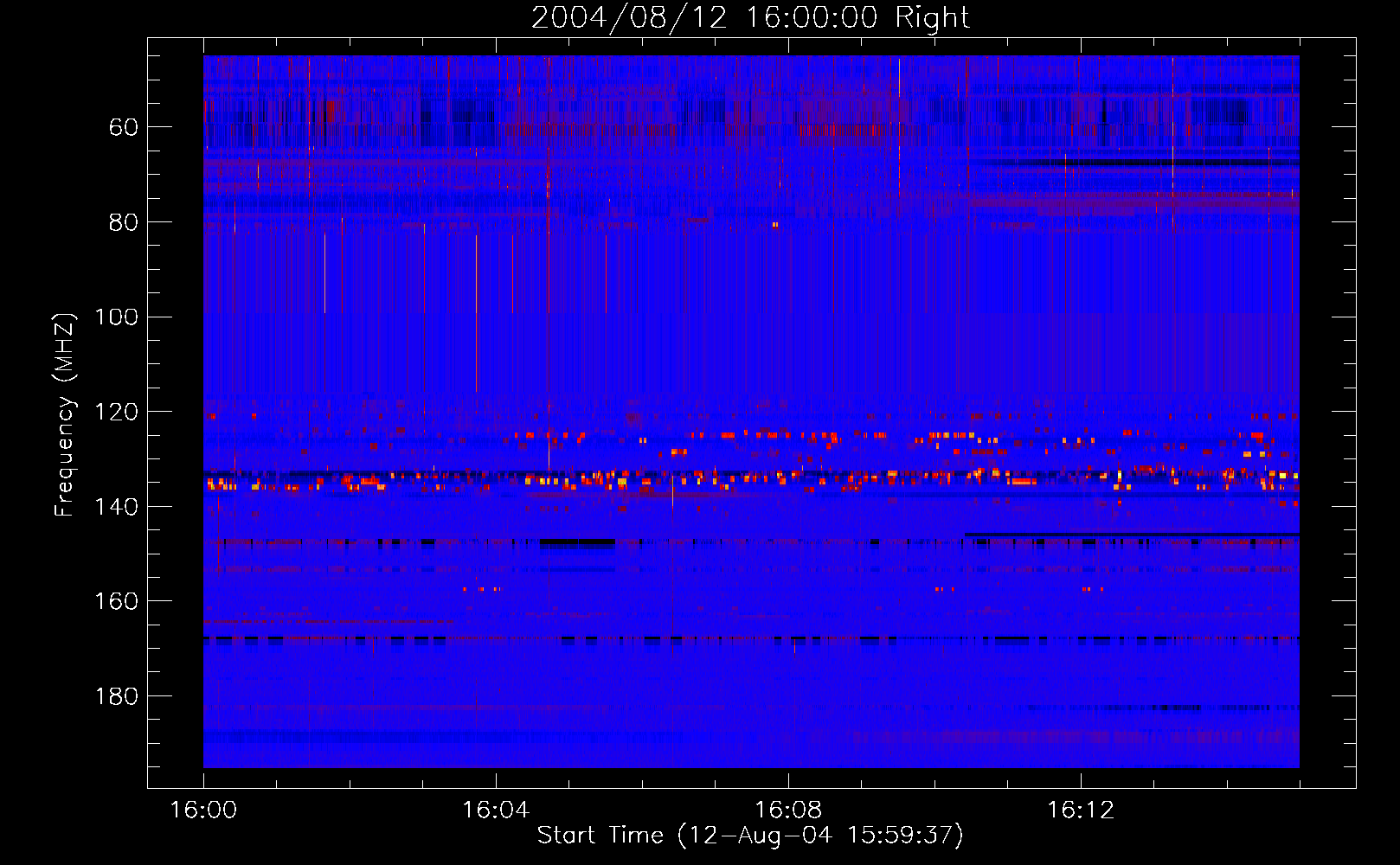Click the '16:04' time tick label
This screenshot has width=1400, height=865.
click(x=496, y=811)
